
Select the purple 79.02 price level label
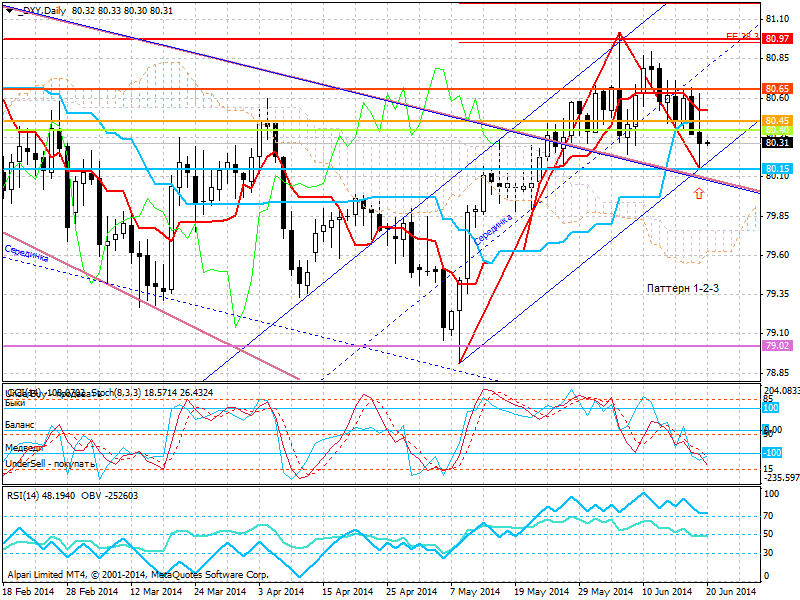click(778, 345)
